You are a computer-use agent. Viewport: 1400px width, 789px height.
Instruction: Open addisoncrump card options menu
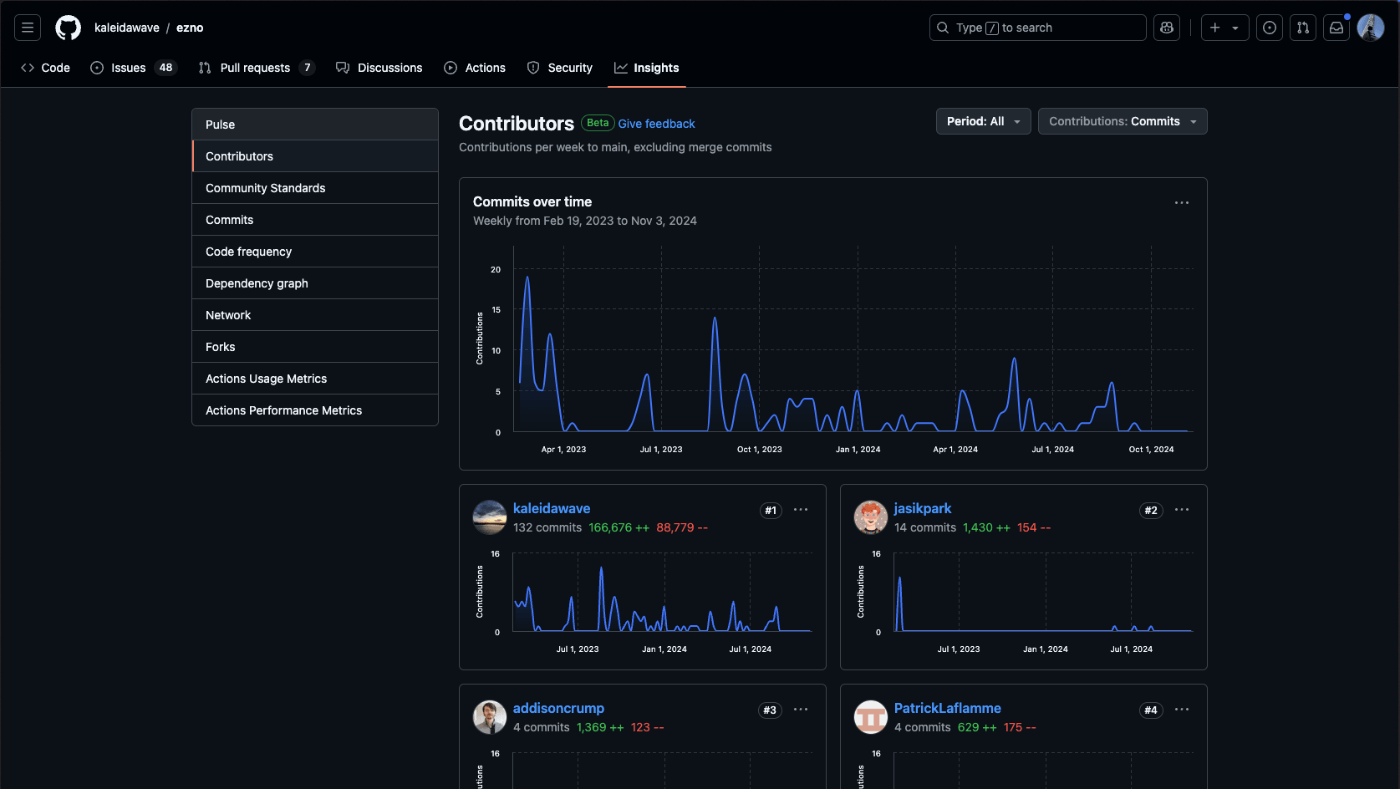tap(801, 710)
